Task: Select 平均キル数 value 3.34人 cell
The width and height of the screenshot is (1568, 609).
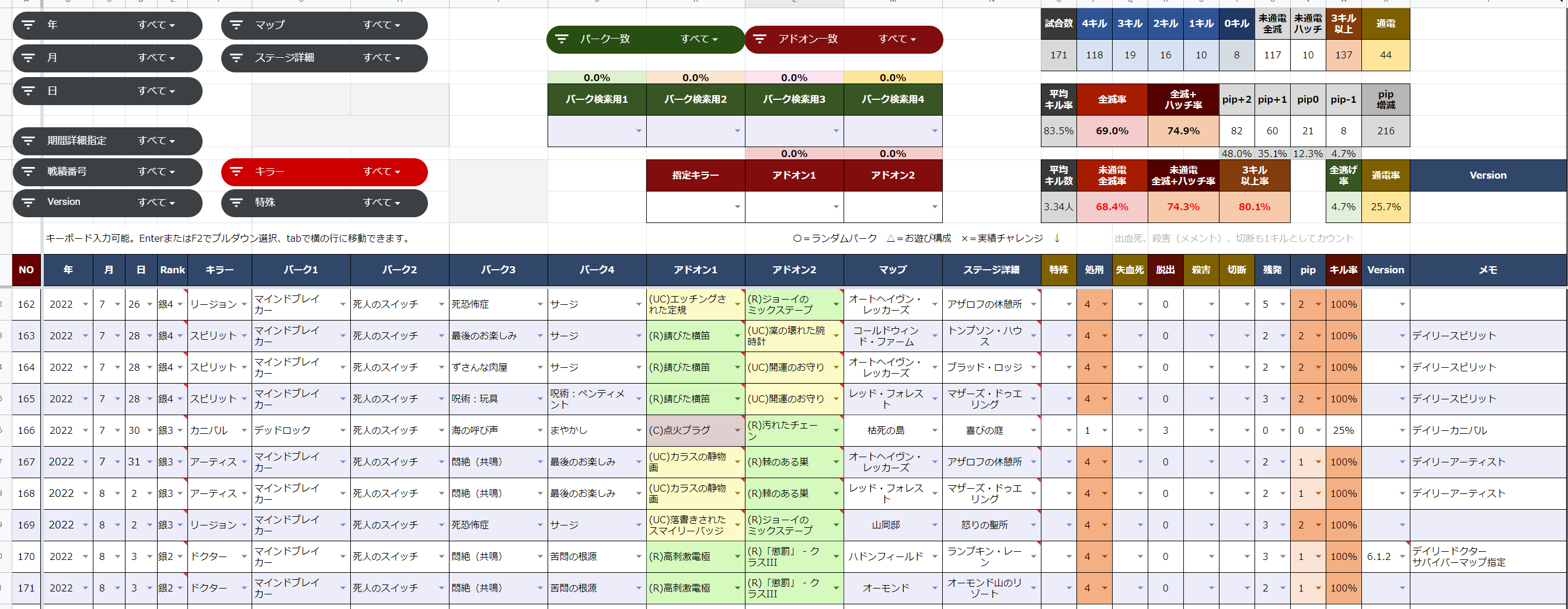Action: click(1058, 207)
